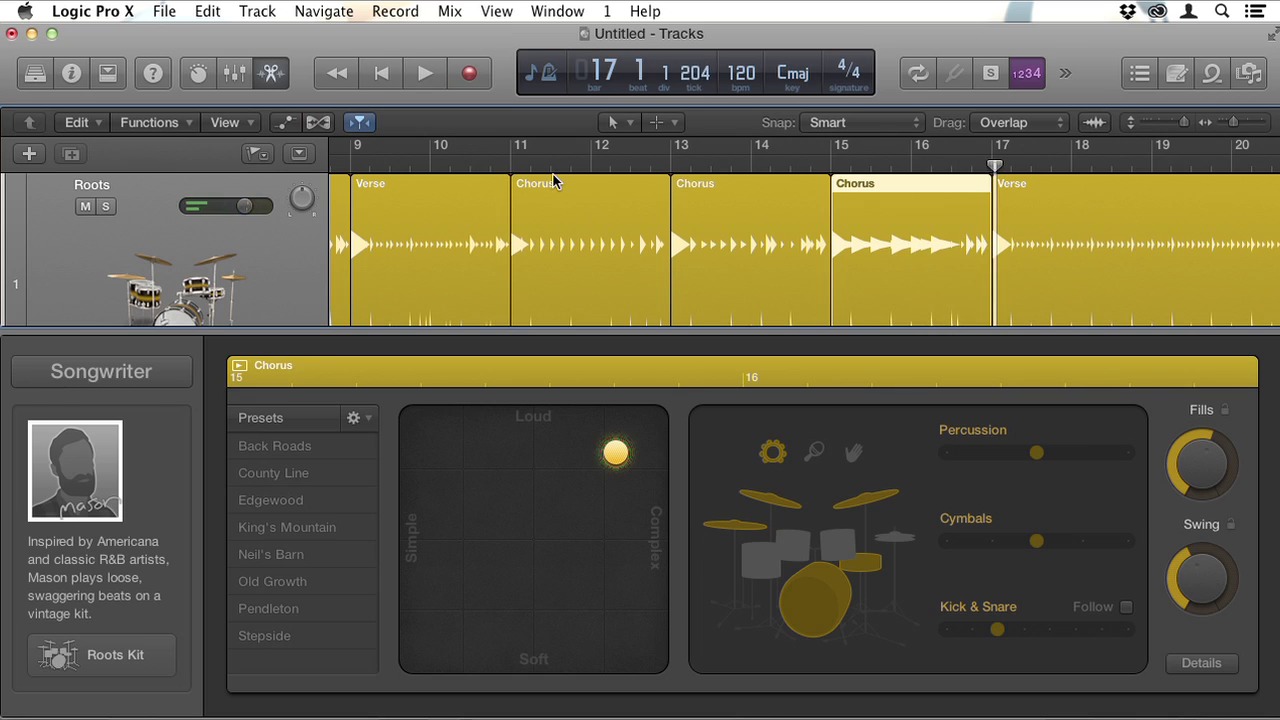Toggle the Editors scissors icon
1280x720 pixels.
(271, 73)
